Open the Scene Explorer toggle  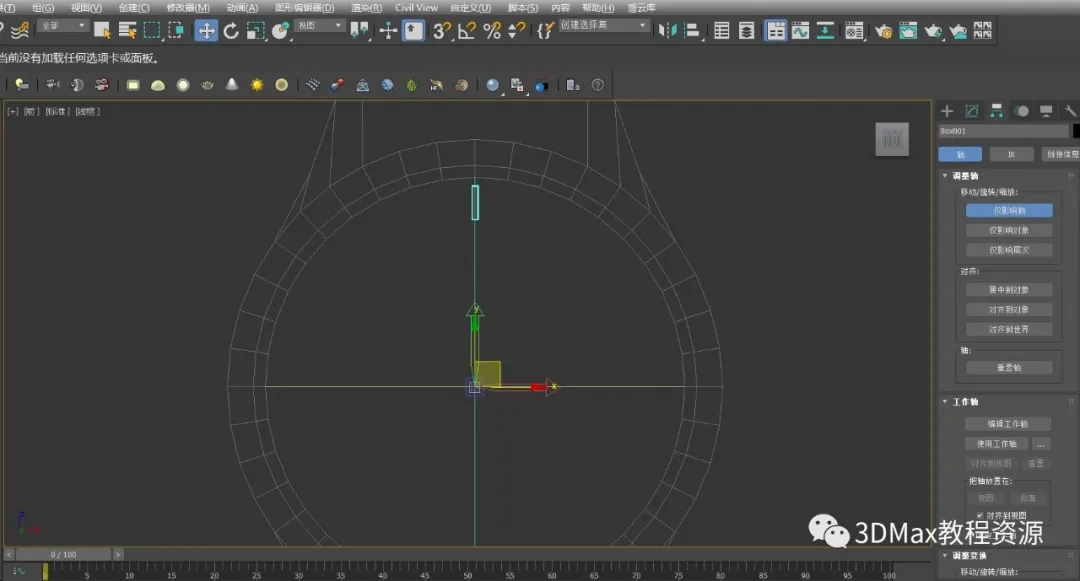point(722,30)
